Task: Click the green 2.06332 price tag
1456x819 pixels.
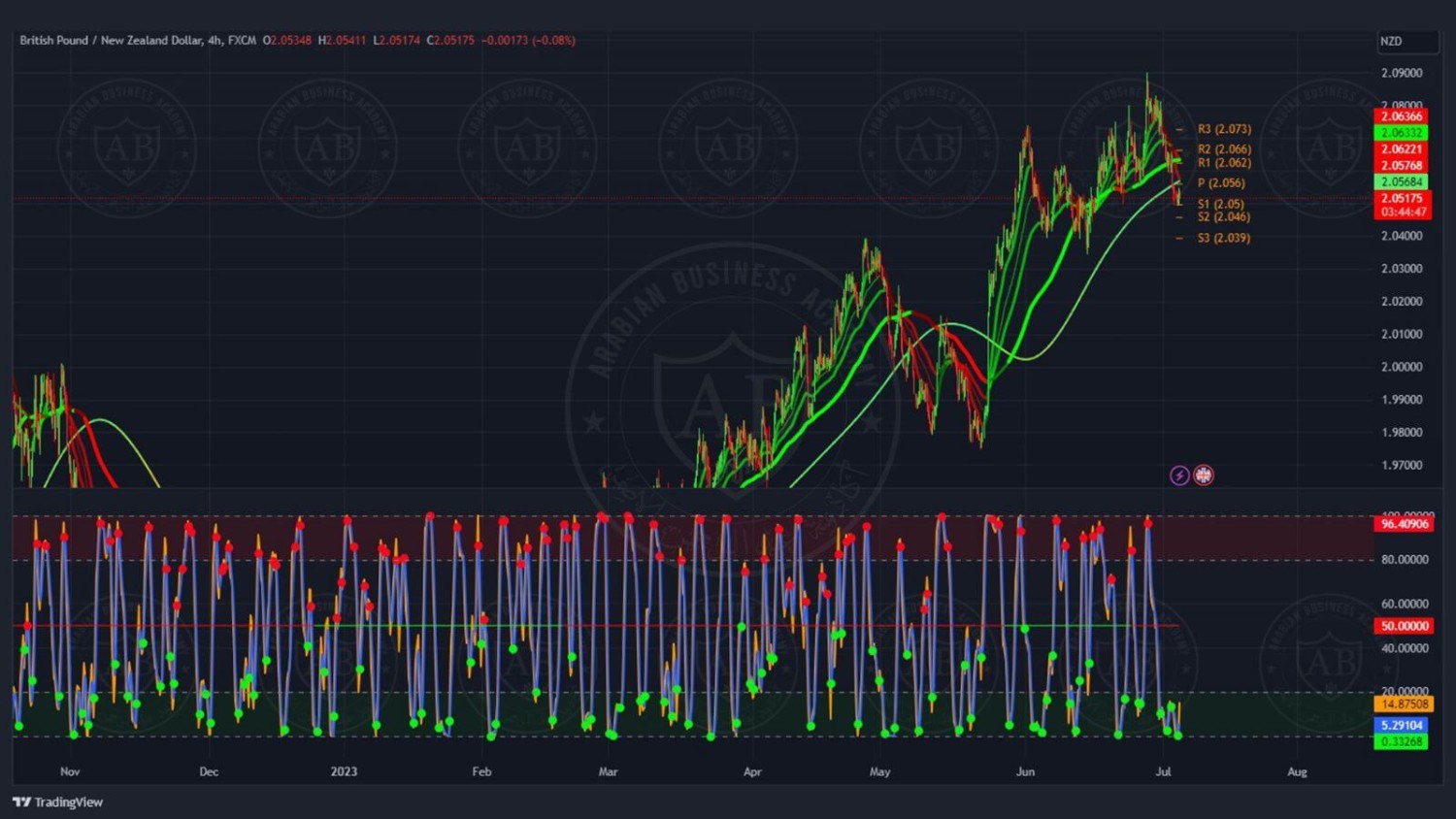Action: tap(1402, 133)
